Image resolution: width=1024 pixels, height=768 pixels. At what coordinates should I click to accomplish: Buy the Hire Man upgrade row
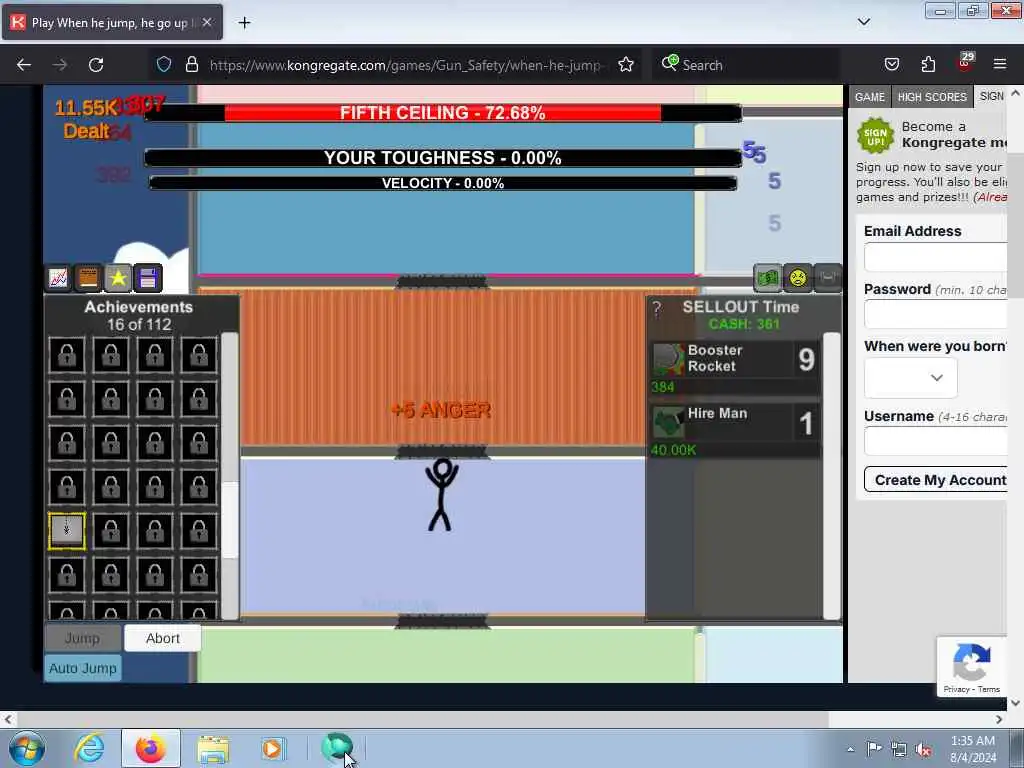coord(735,431)
